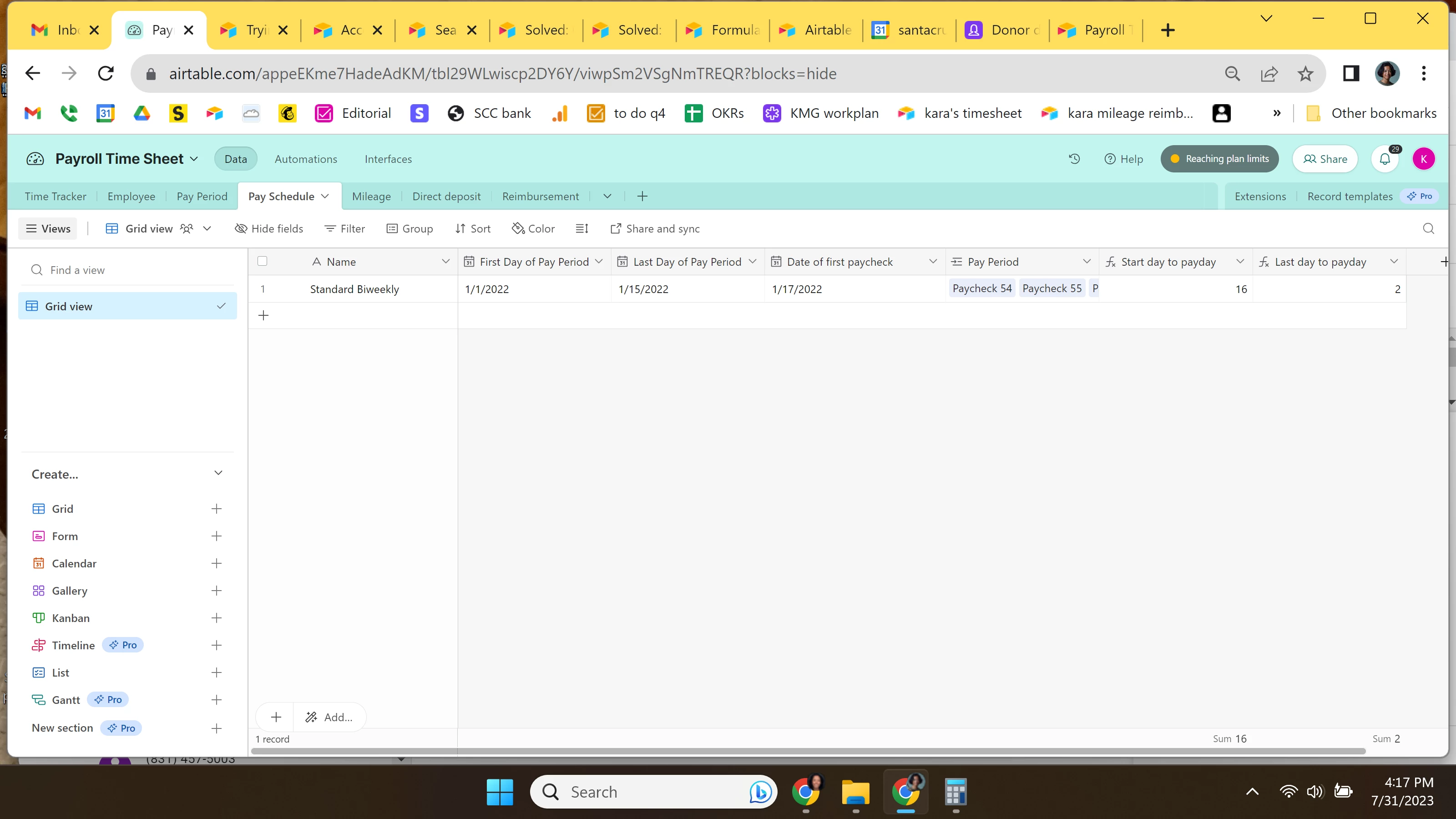
Task: Toggle the Views sidebar button
Action: pyautogui.click(x=48, y=228)
